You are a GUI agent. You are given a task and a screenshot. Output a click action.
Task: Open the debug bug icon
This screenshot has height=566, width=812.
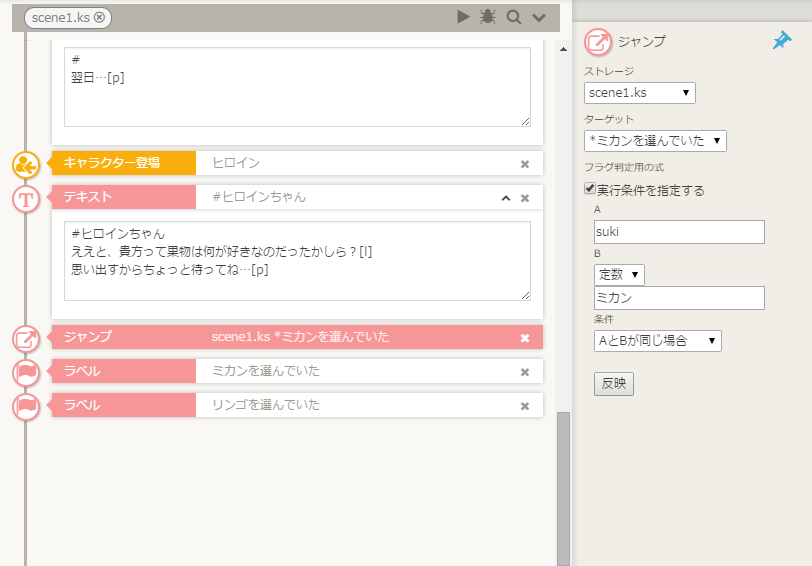click(487, 17)
